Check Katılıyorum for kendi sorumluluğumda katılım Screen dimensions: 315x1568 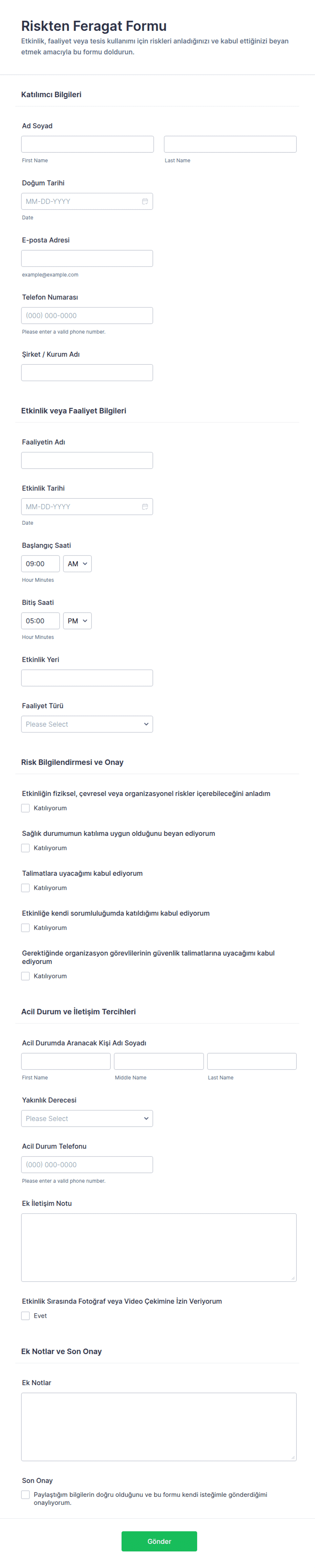click(26, 928)
